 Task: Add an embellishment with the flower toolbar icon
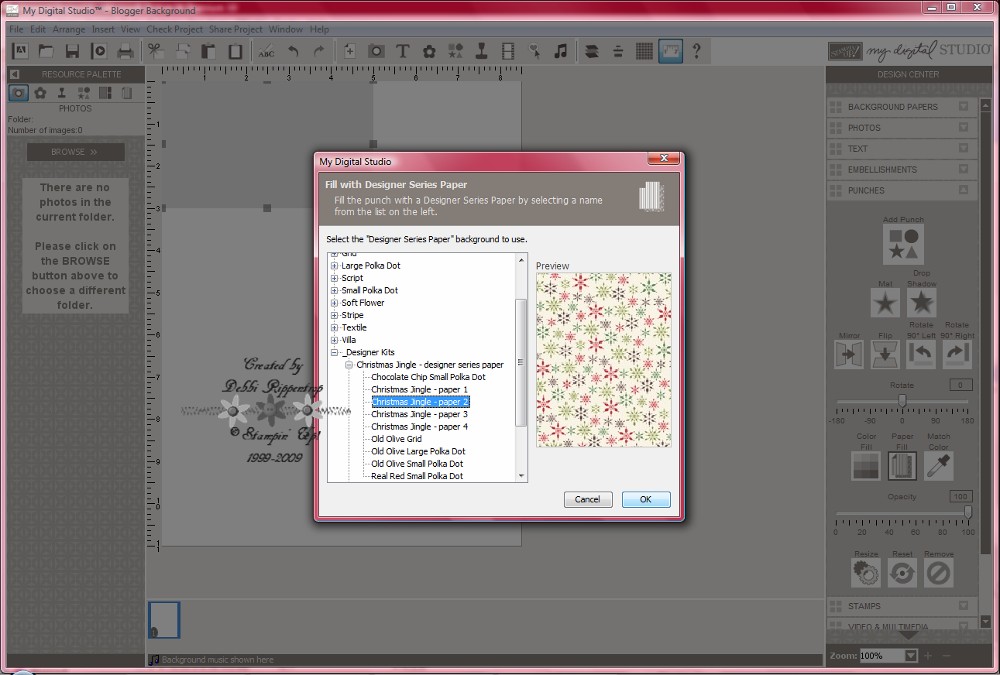point(429,52)
